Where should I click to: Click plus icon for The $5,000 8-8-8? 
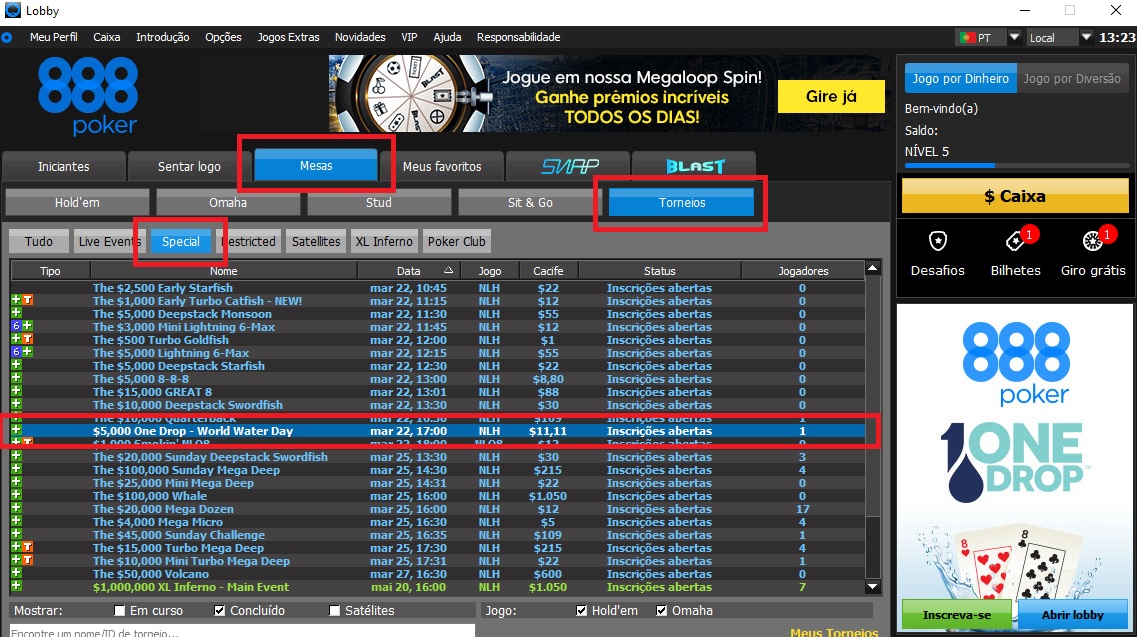(x=16, y=378)
